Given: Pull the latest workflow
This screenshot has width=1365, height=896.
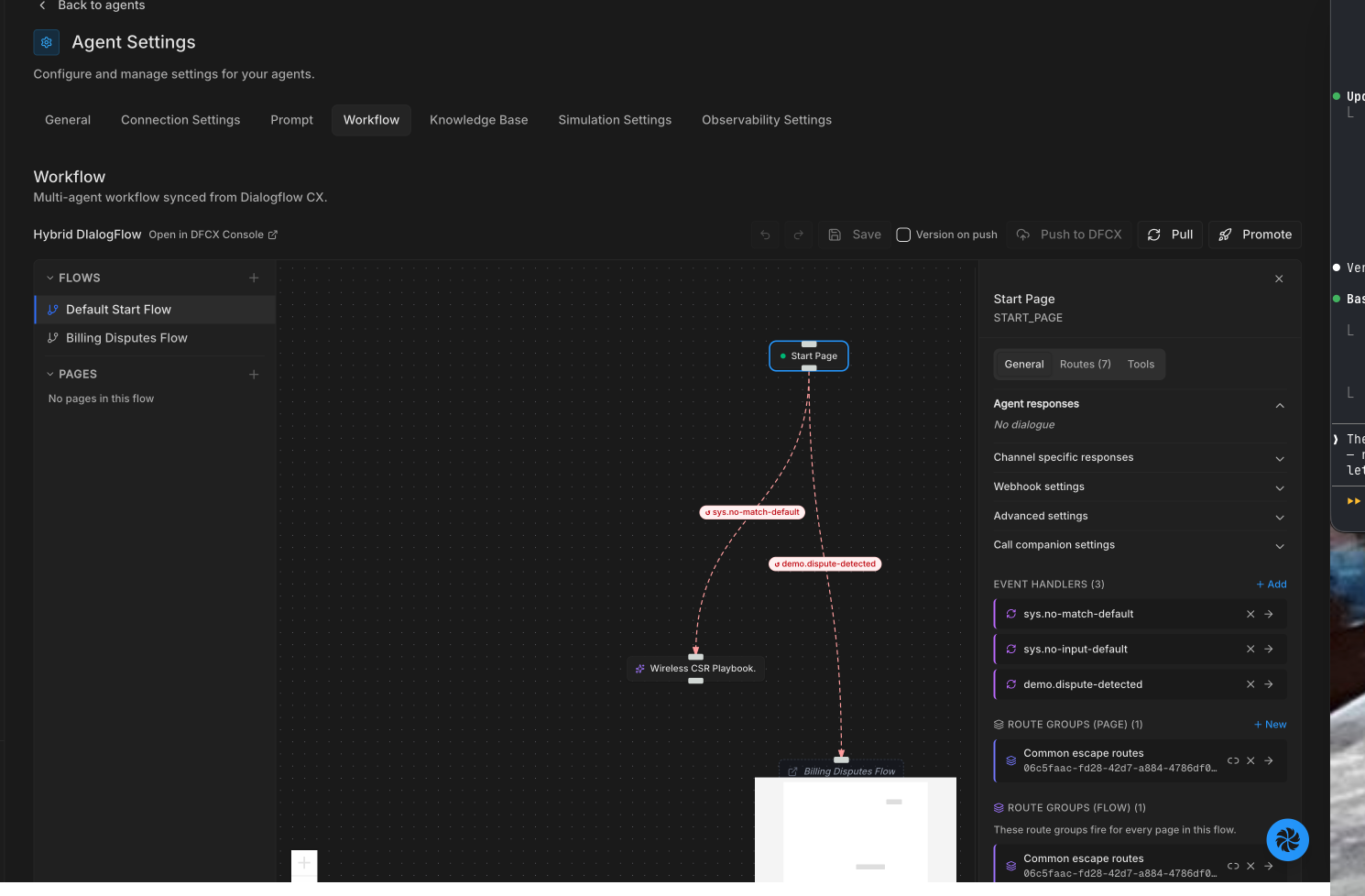Looking at the screenshot, I should [x=1170, y=235].
